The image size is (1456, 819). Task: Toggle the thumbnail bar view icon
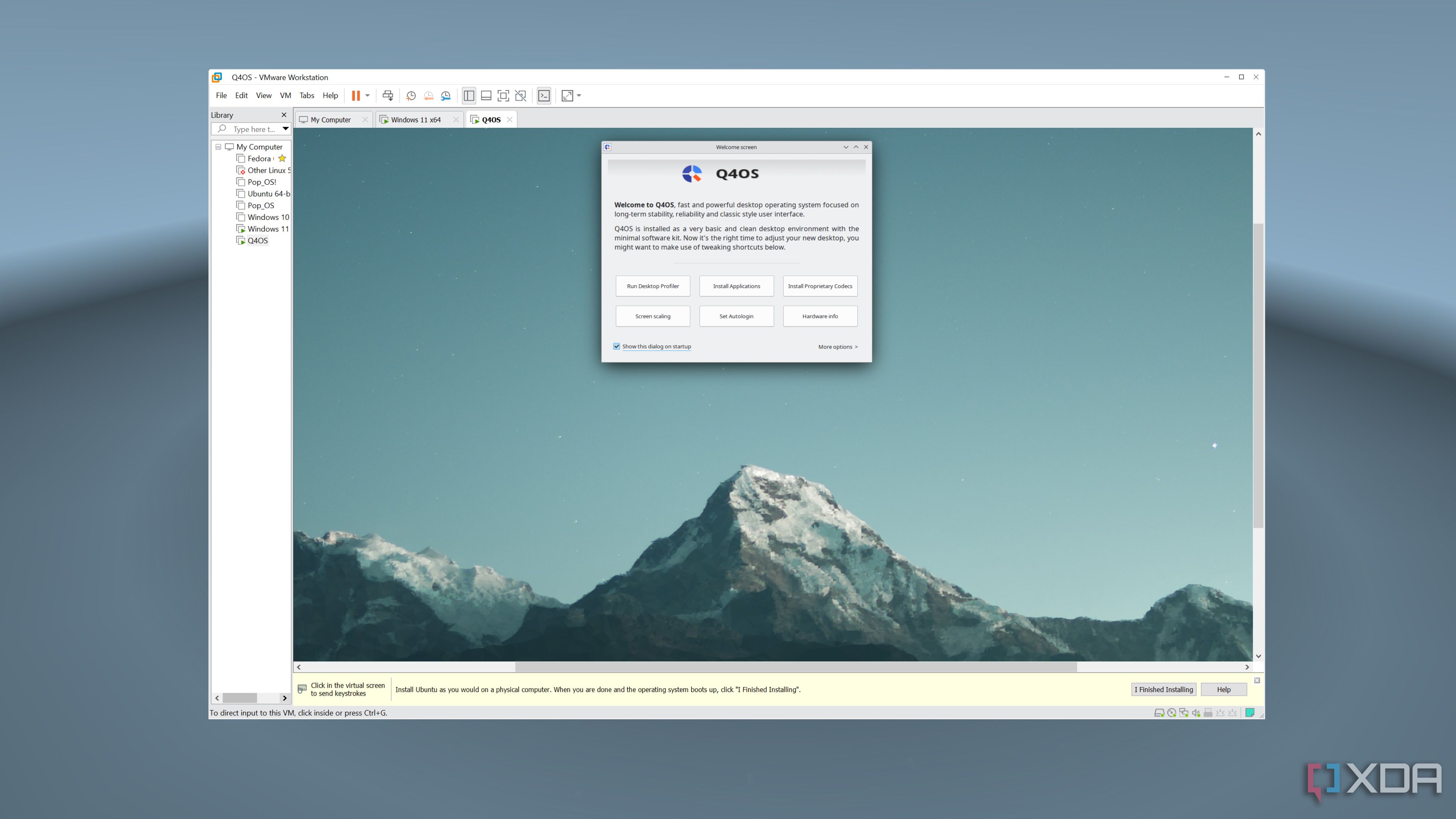pos(486,96)
